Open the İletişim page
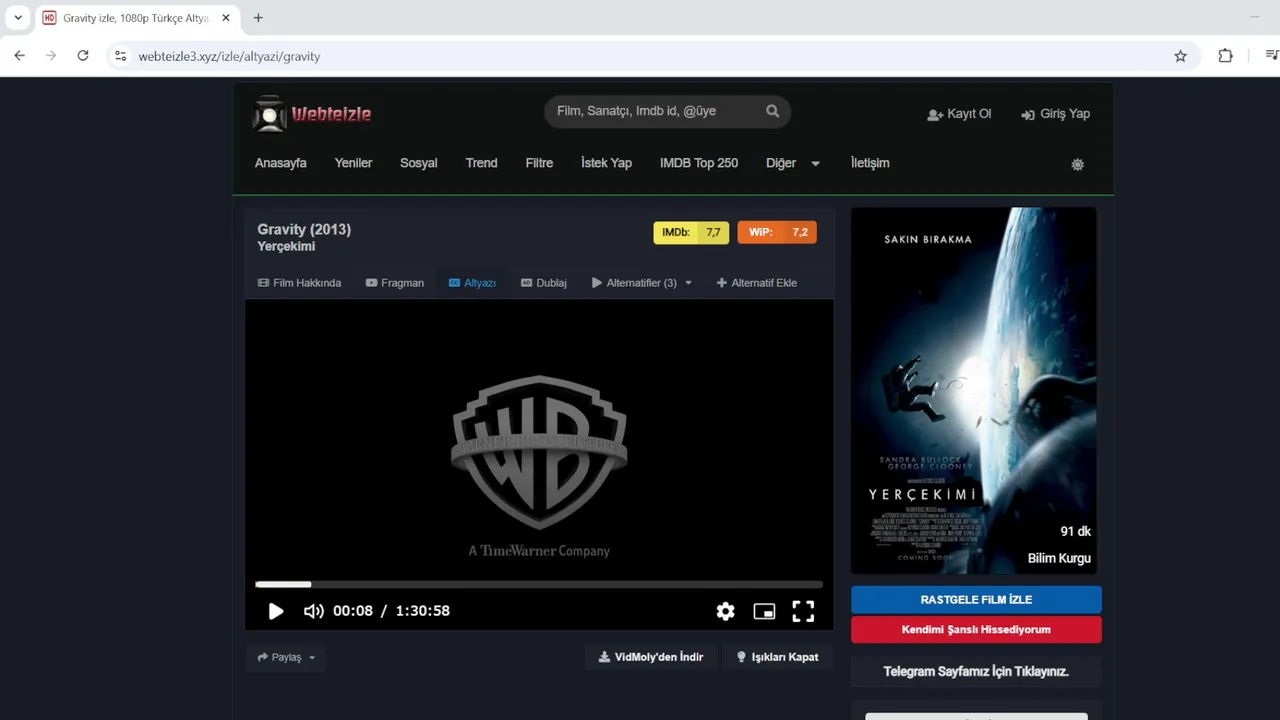1280x720 pixels. click(x=870, y=163)
